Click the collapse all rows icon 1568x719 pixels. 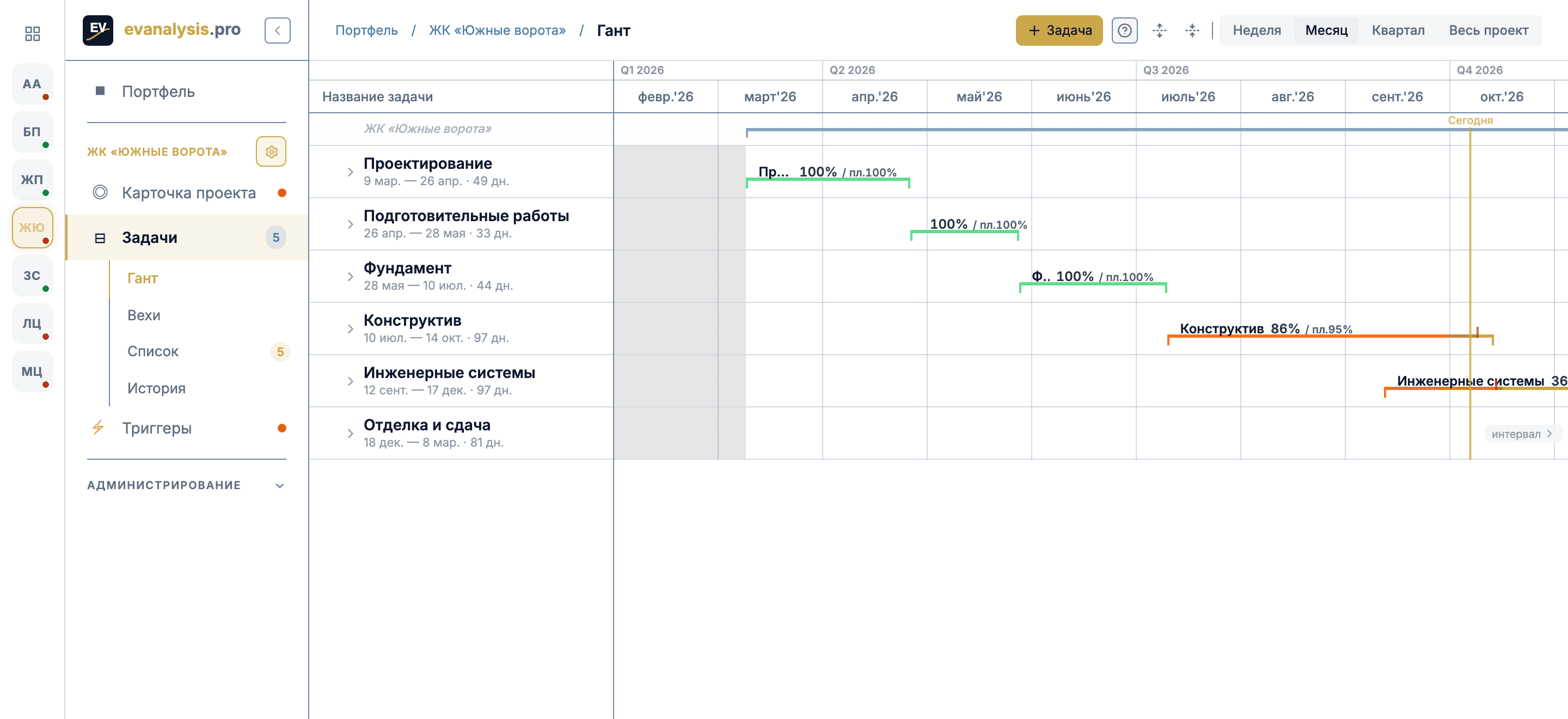[x=1192, y=31]
